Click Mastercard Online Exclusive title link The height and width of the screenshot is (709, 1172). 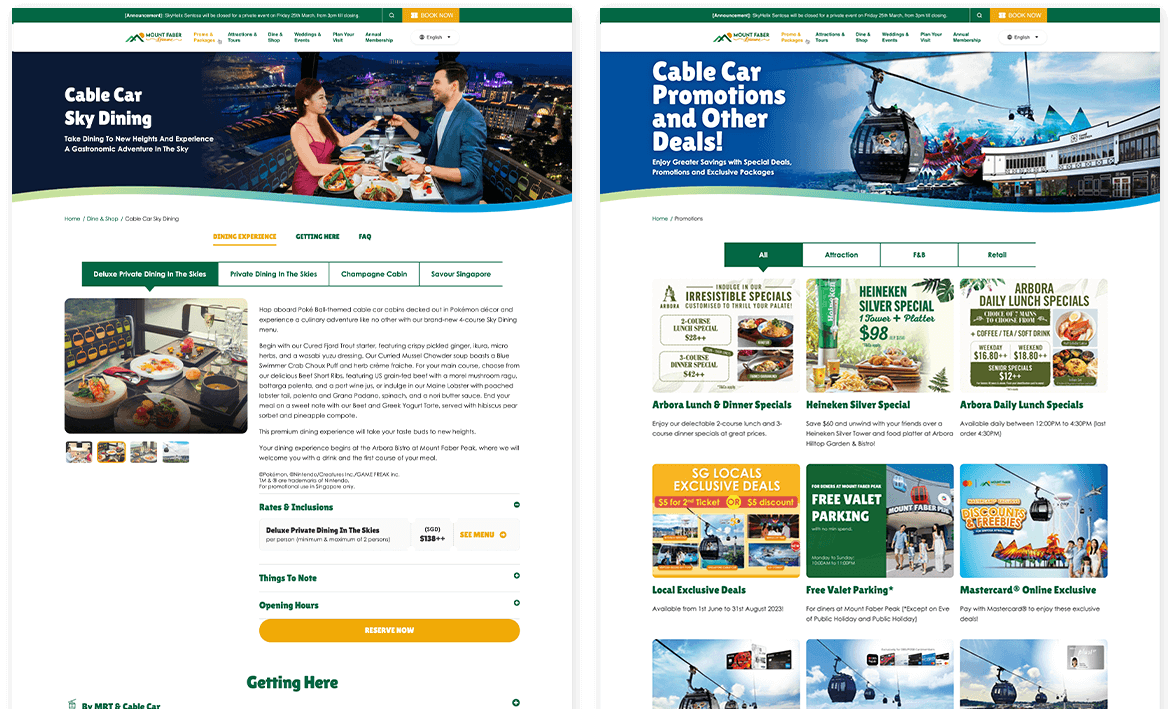tap(1028, 590)
